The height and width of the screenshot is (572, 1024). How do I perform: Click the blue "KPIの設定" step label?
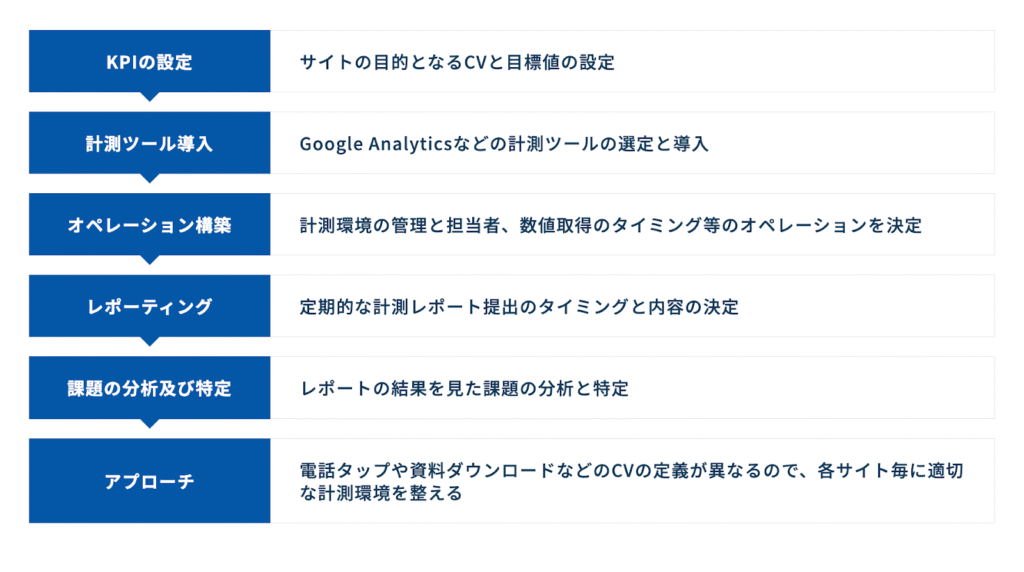tap(149, 62)
